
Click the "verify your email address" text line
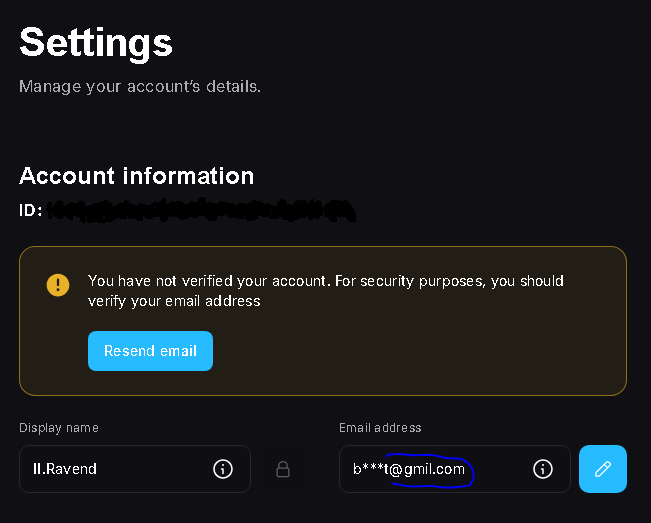click(x=174, y=301)
